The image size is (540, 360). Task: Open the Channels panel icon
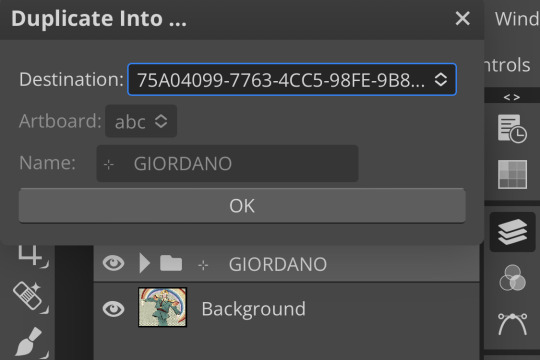coord(512,278)
